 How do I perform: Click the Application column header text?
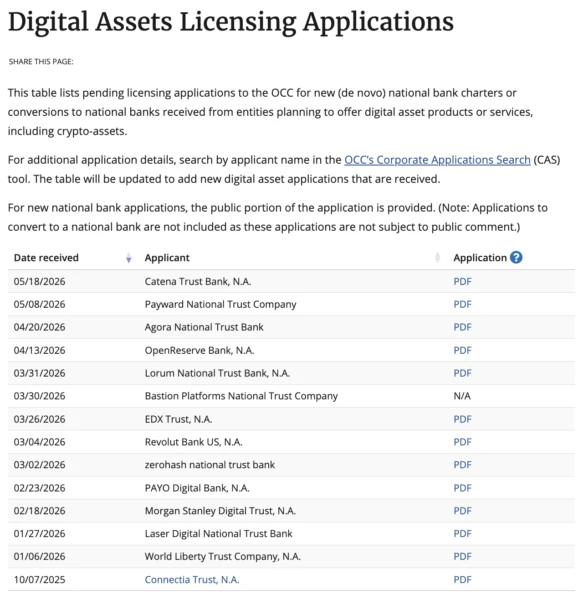click(480, 258)
